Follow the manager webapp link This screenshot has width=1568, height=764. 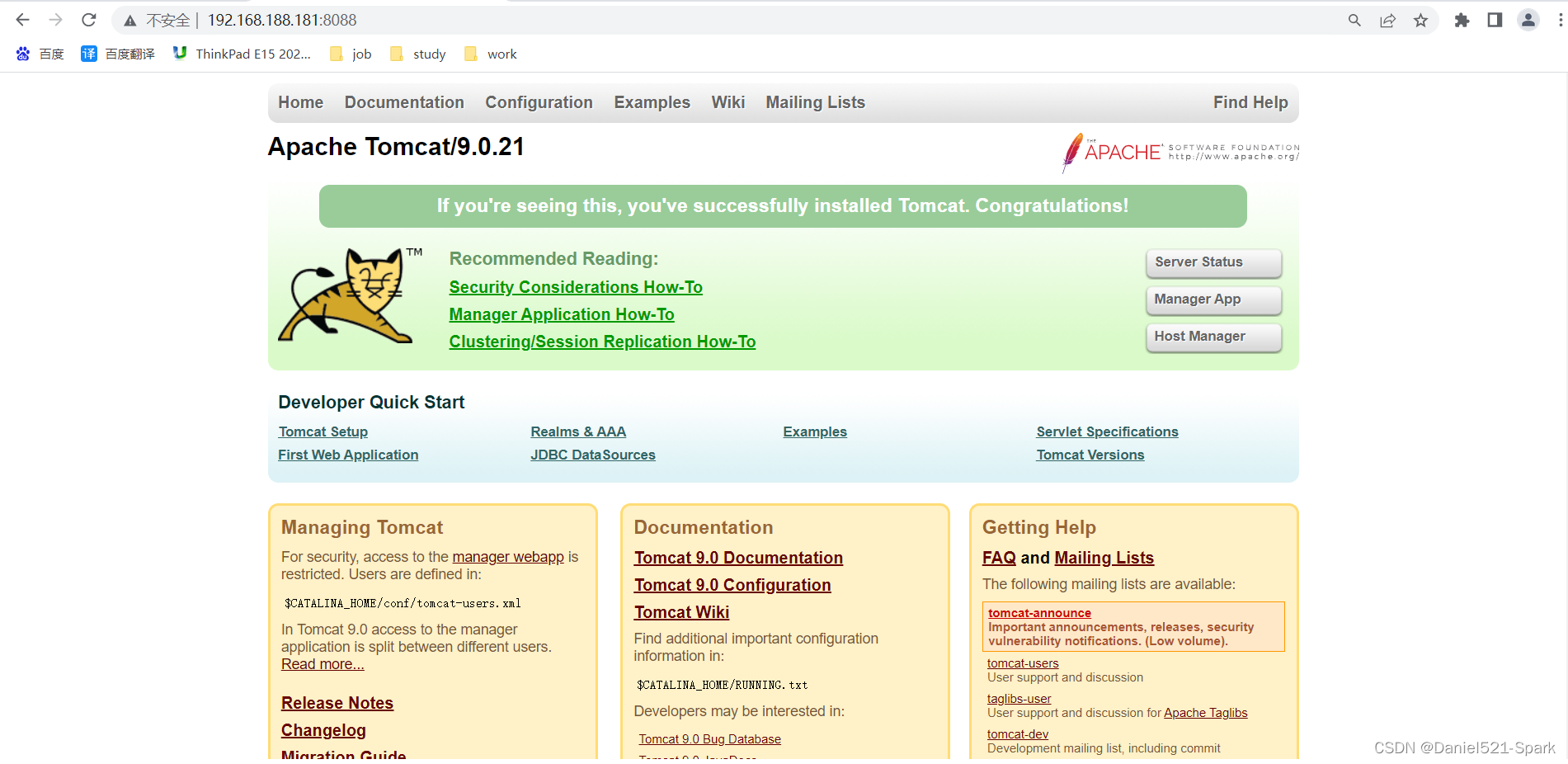point(508,557)
